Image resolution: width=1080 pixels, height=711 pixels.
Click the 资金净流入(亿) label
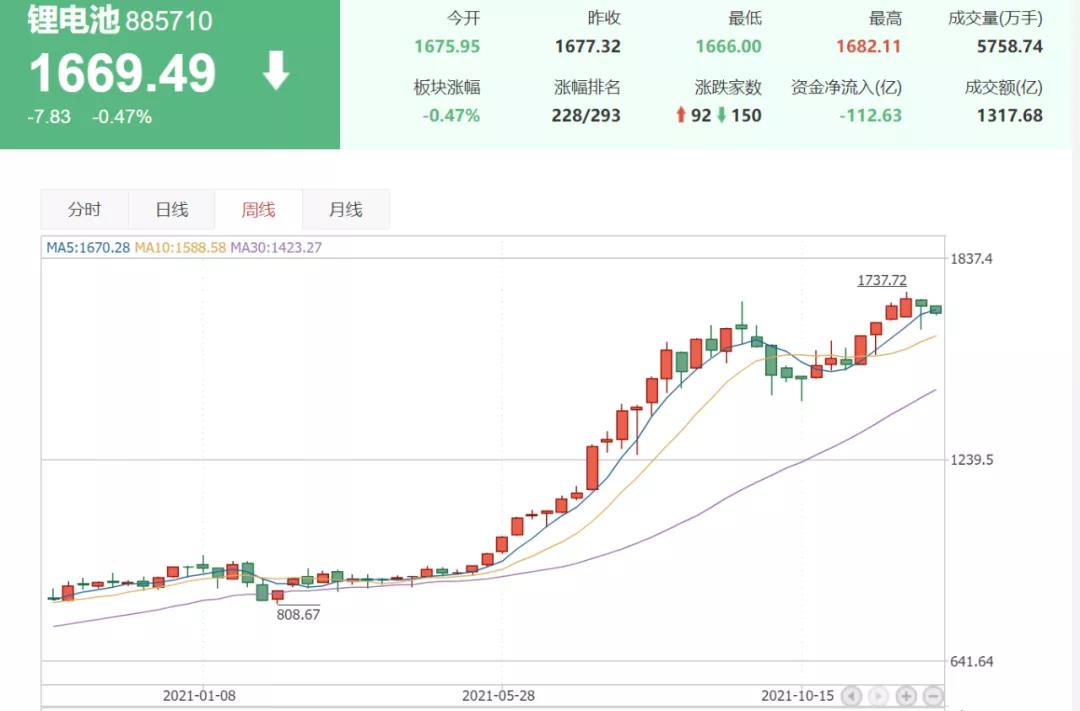(847, 87)
